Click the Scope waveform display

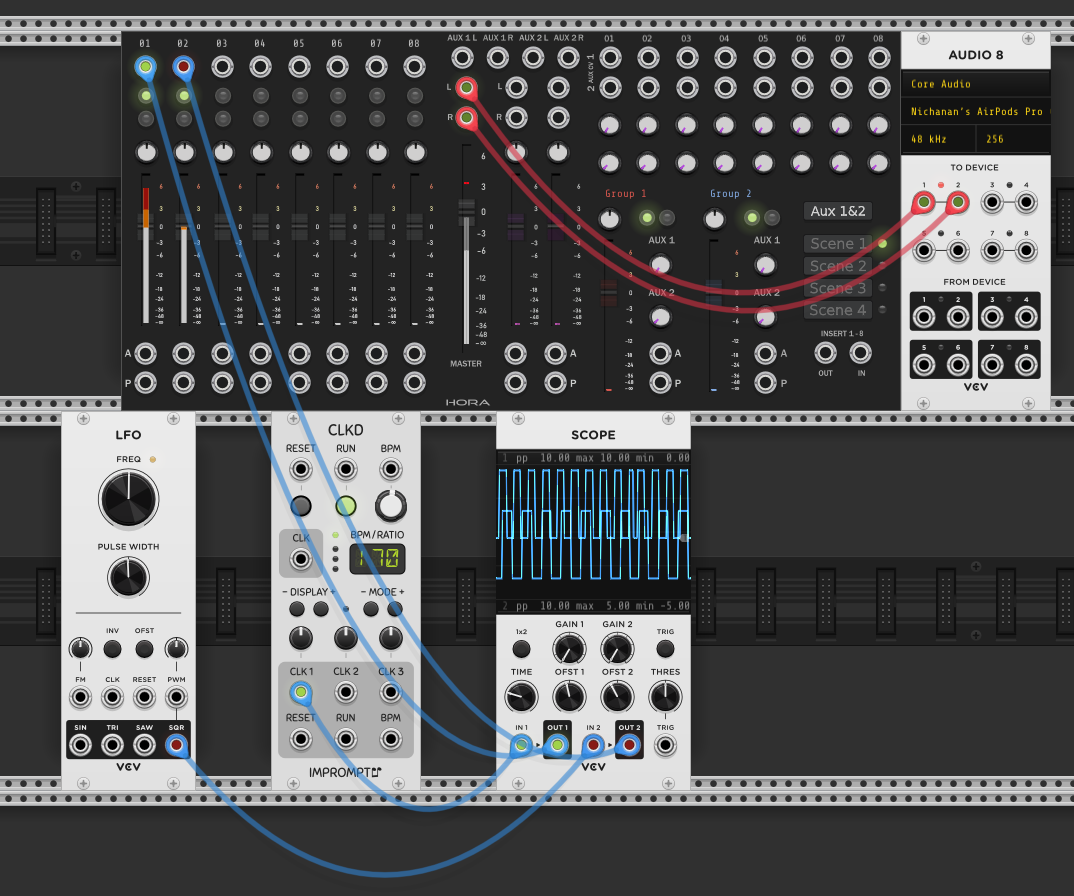point(593,532)
